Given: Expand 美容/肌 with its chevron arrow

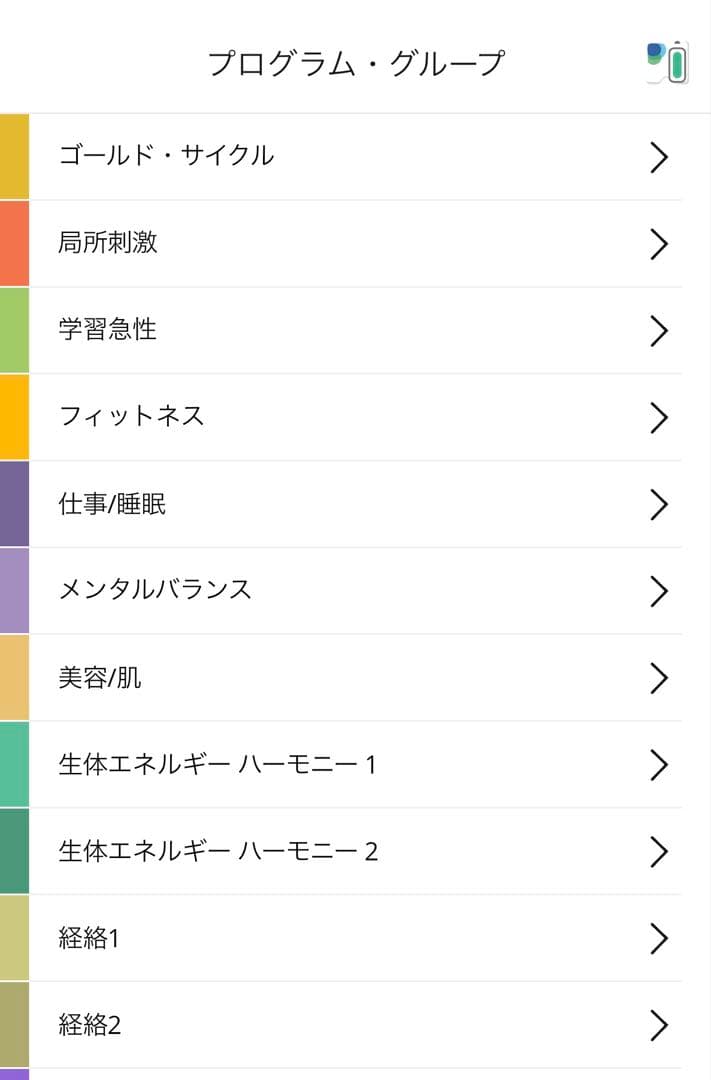Looking at the screenshot, I should [x=658, y=677].
